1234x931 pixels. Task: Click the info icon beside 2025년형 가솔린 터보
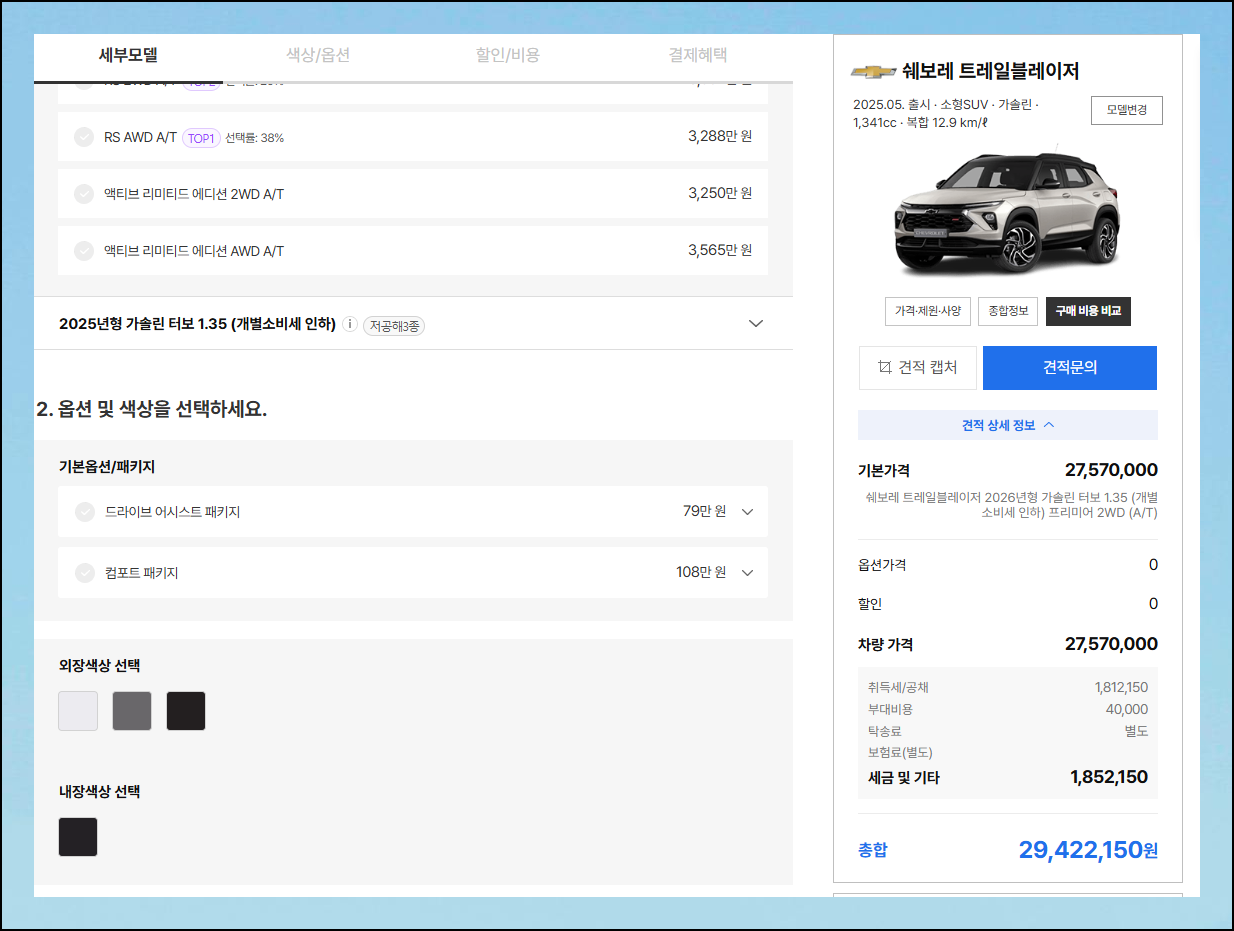pos(349,324)
